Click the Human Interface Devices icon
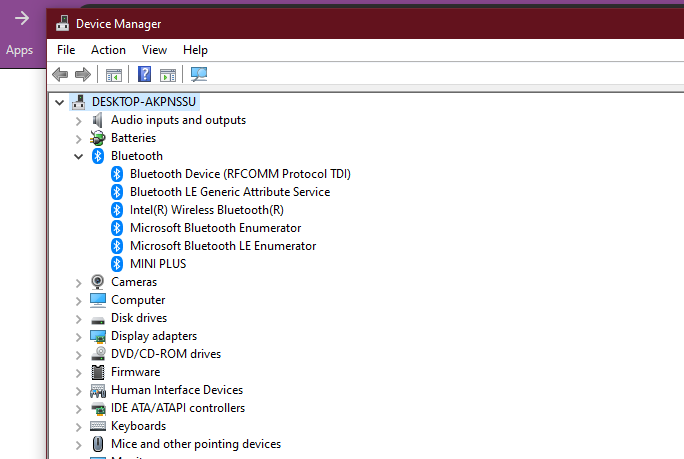Viewport: 684px width, 459px height. click(x=98, y=390)
